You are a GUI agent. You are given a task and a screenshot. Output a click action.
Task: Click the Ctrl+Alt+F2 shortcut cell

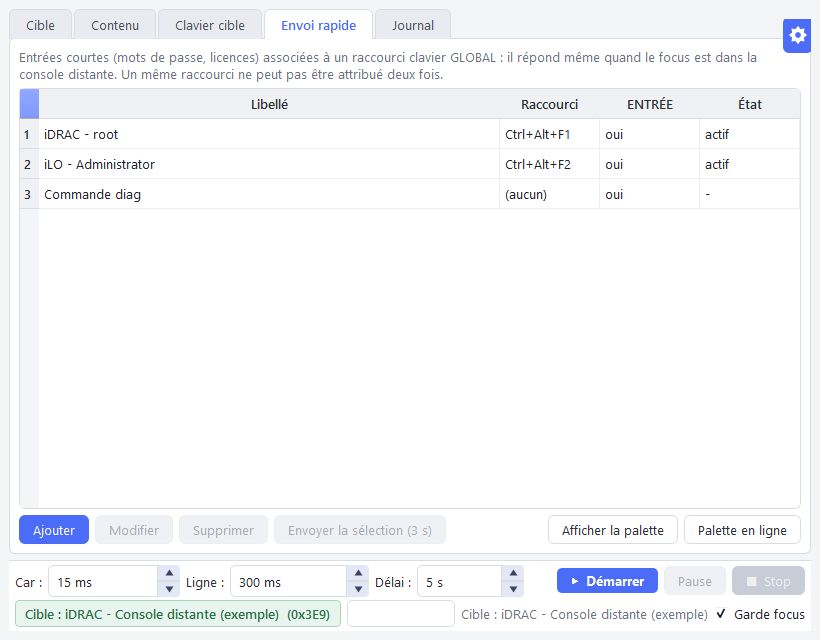coord(550,164)
